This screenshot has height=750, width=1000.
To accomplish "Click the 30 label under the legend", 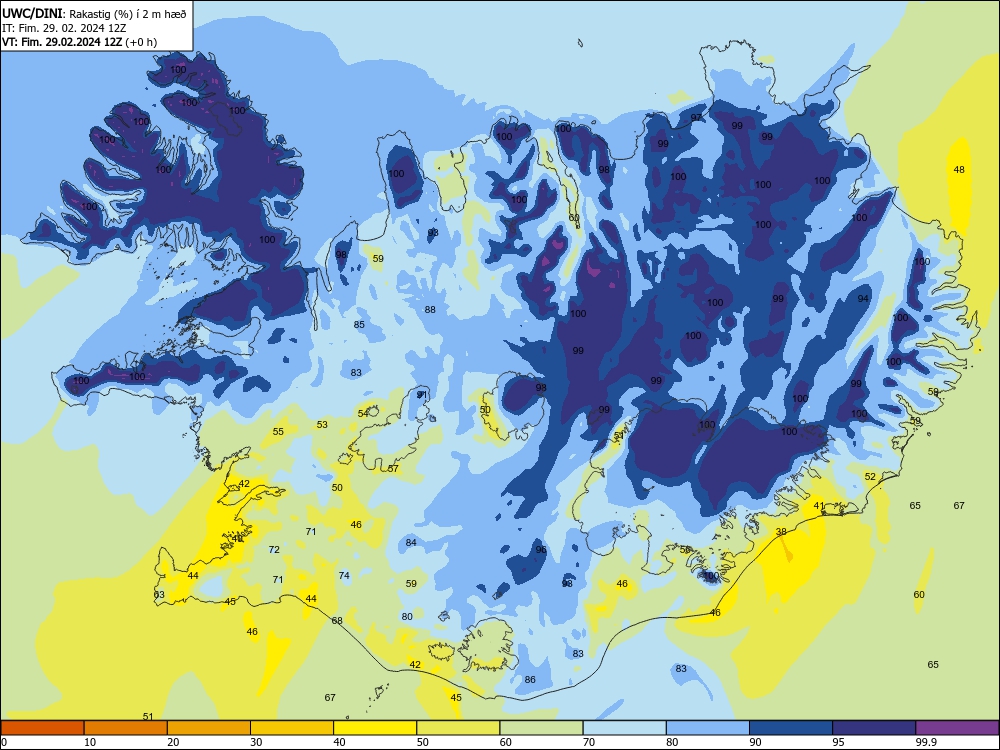I will pyautogui.click(x=256, y=742).
